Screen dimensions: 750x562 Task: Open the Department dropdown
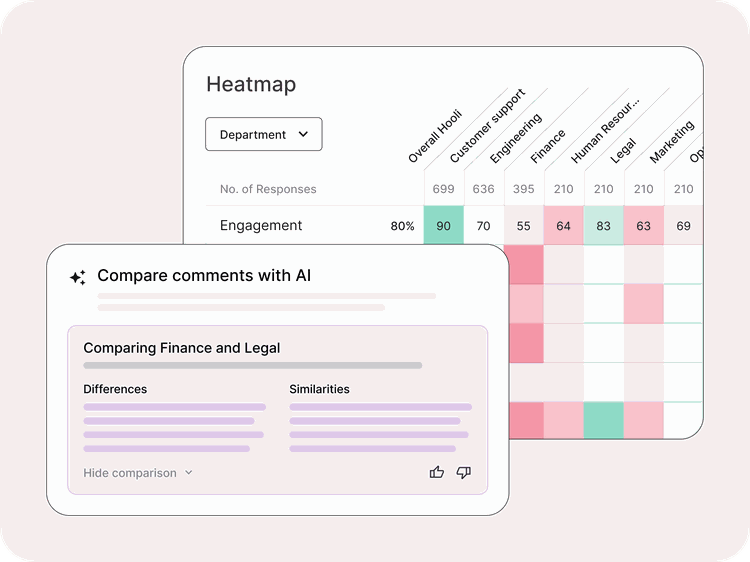263,134
